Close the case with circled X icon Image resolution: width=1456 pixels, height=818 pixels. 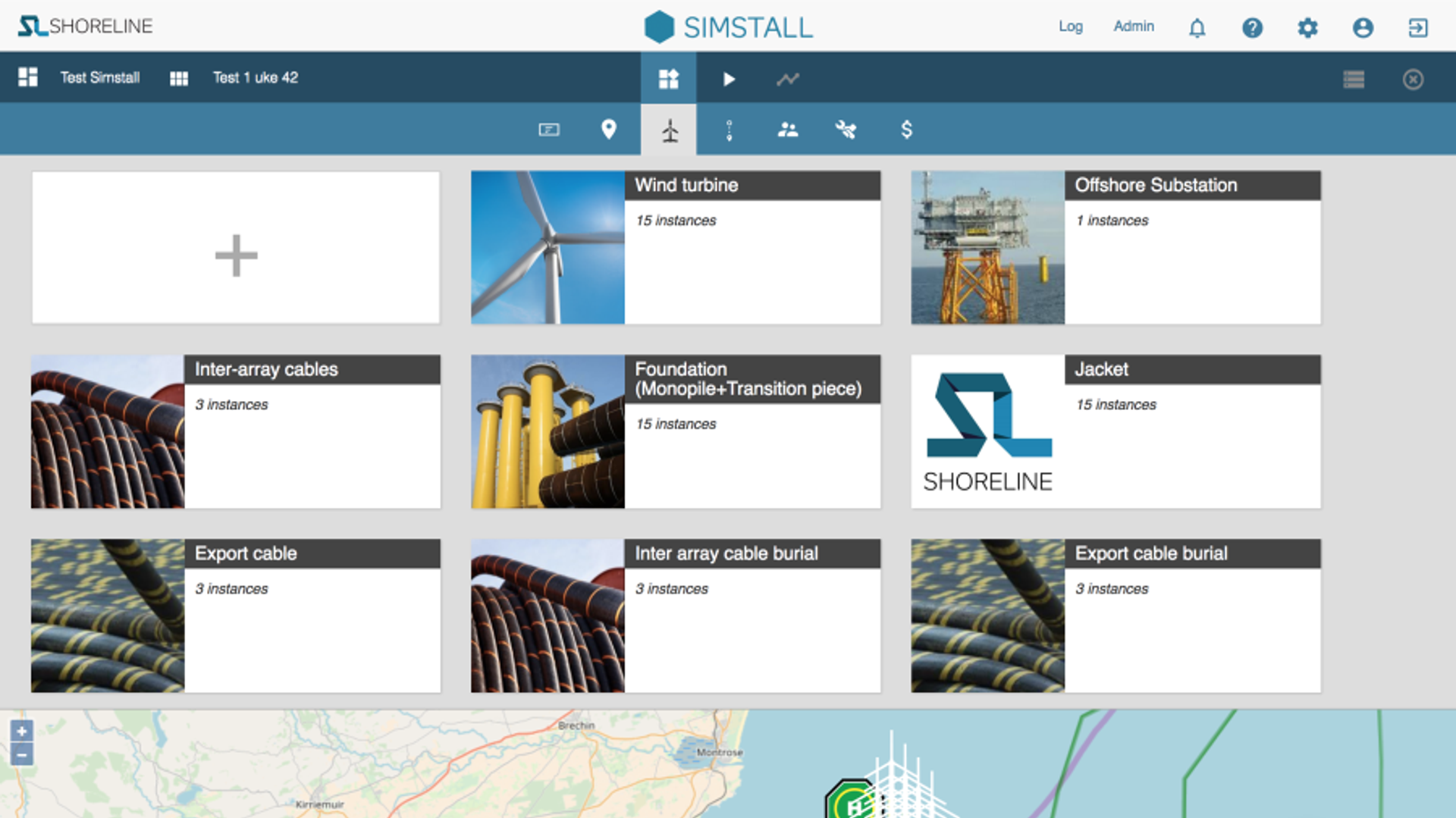(x=1412, y=79)
